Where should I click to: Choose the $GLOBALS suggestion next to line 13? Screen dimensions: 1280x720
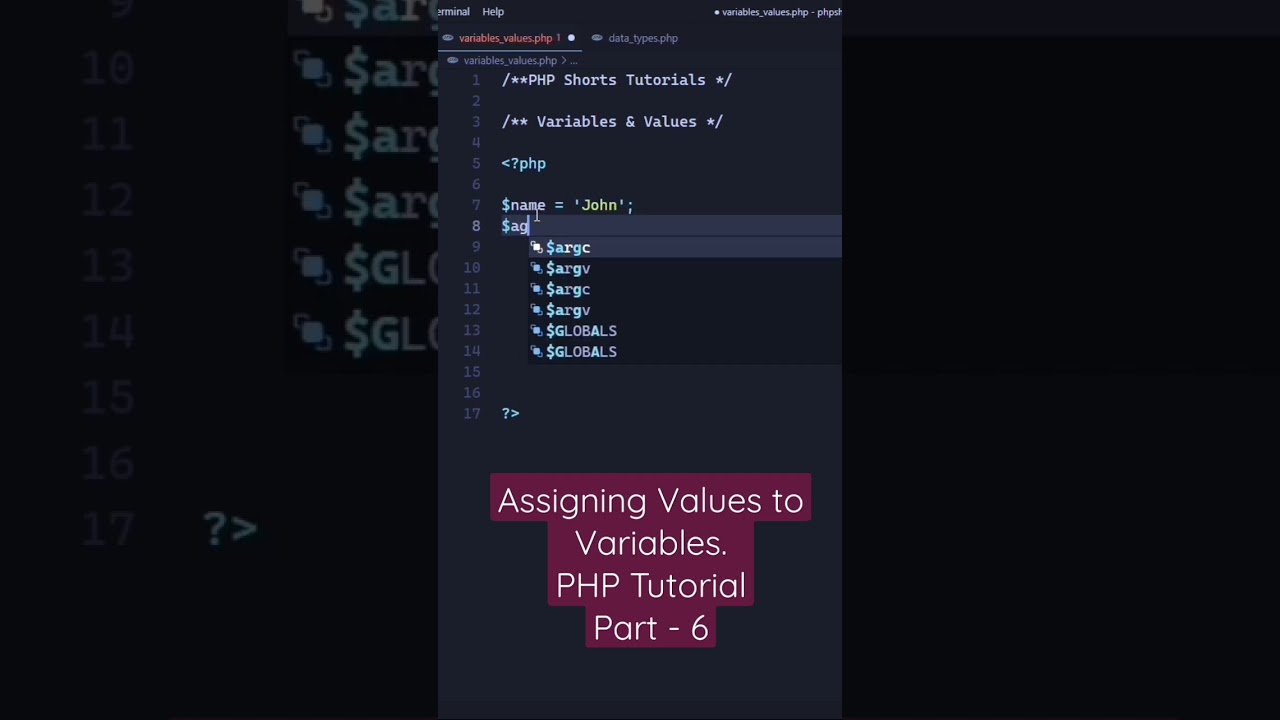(685, 331)
